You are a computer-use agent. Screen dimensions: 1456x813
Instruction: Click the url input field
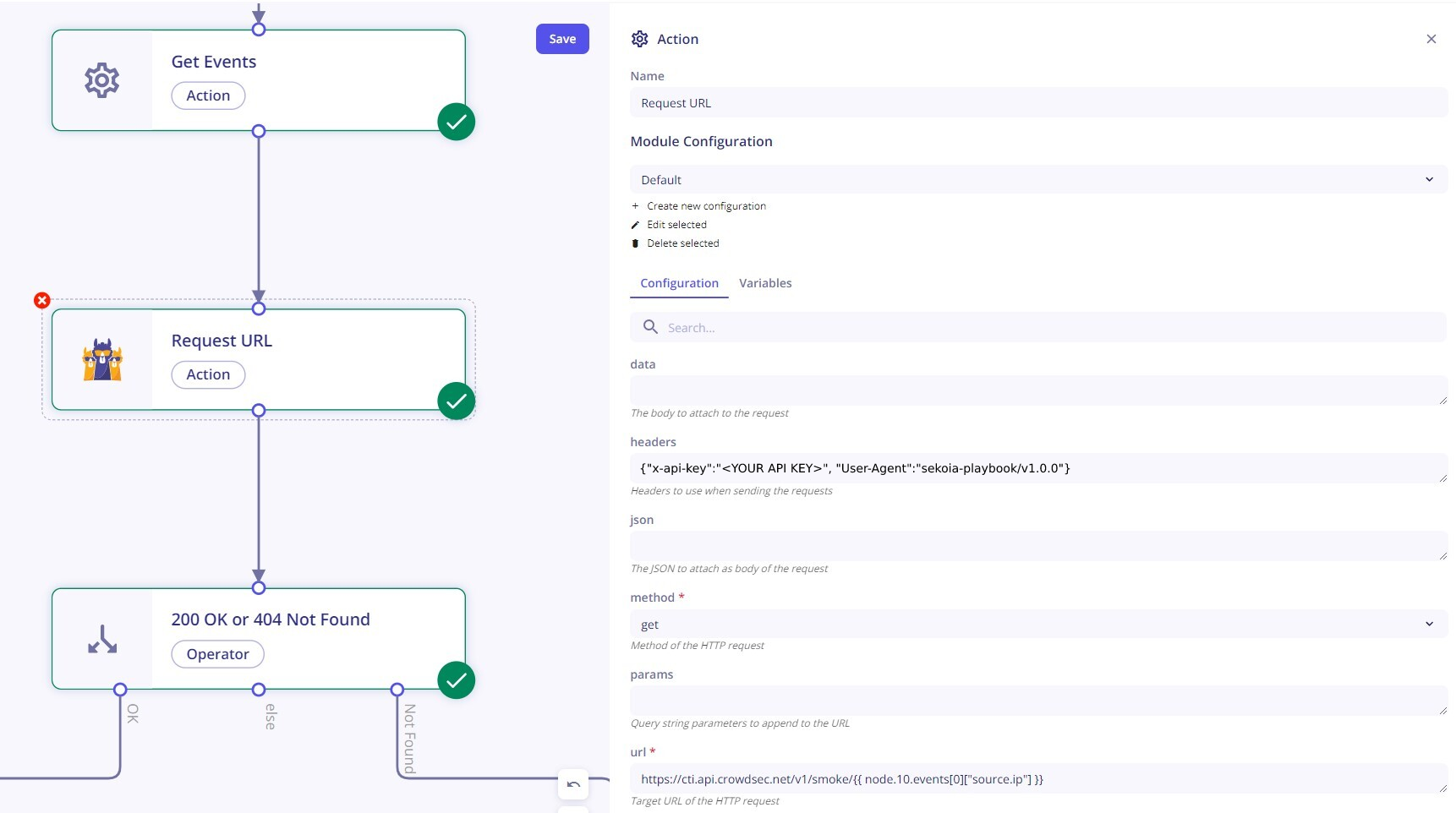click(1037, 779)
